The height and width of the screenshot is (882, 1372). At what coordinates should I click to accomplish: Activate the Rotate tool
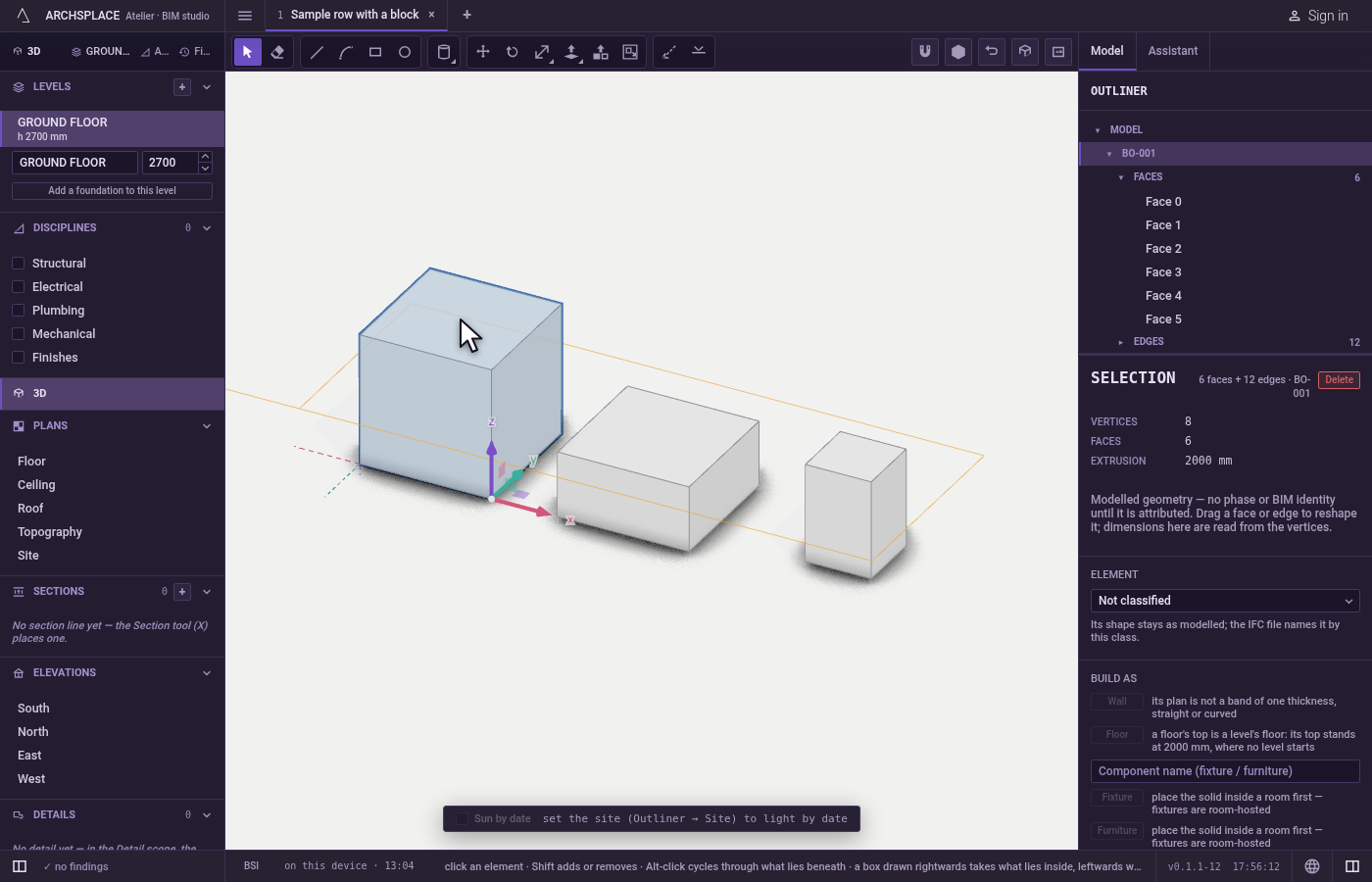pos(513,52)
